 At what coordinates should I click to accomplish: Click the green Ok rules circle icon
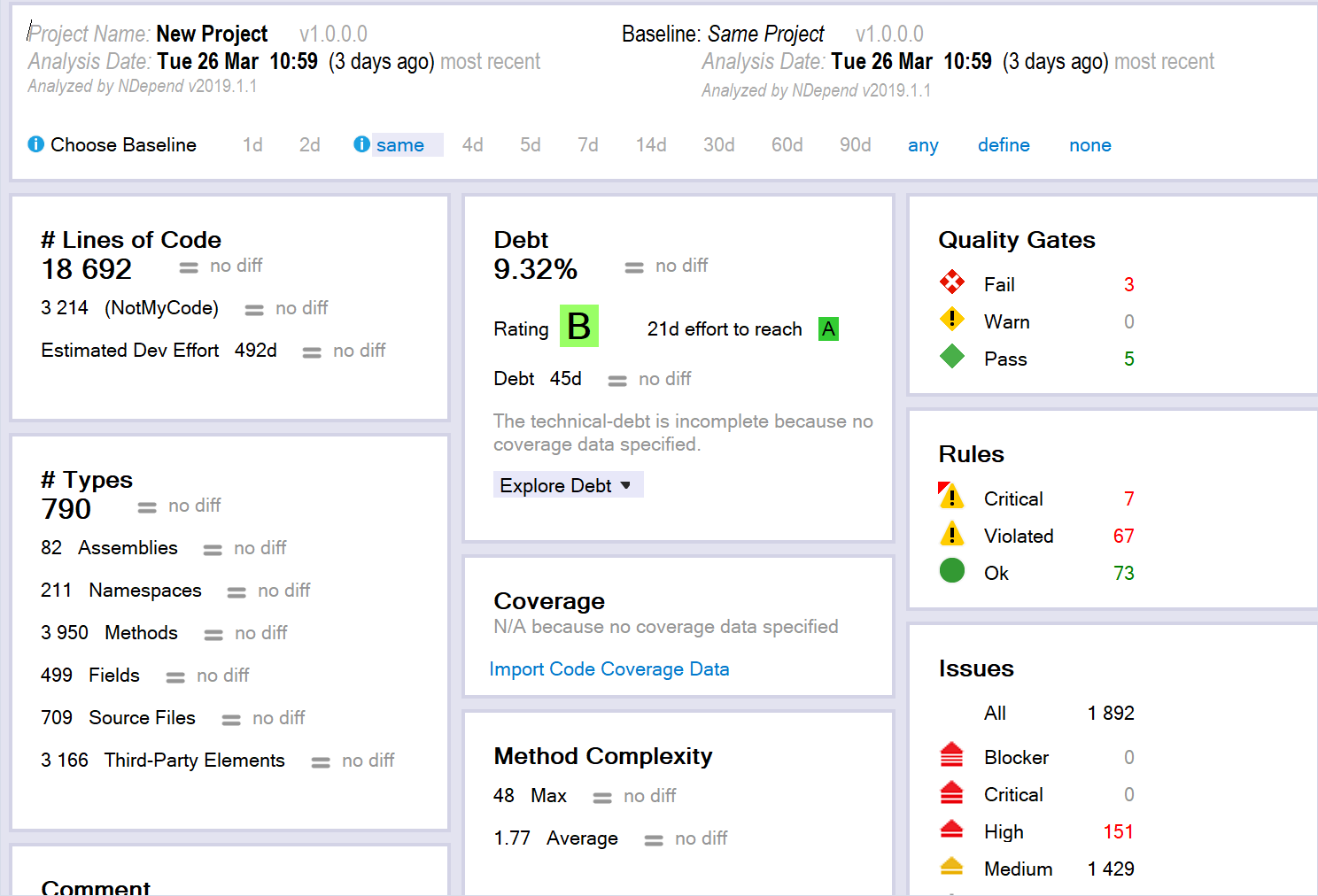pos(952,571)
